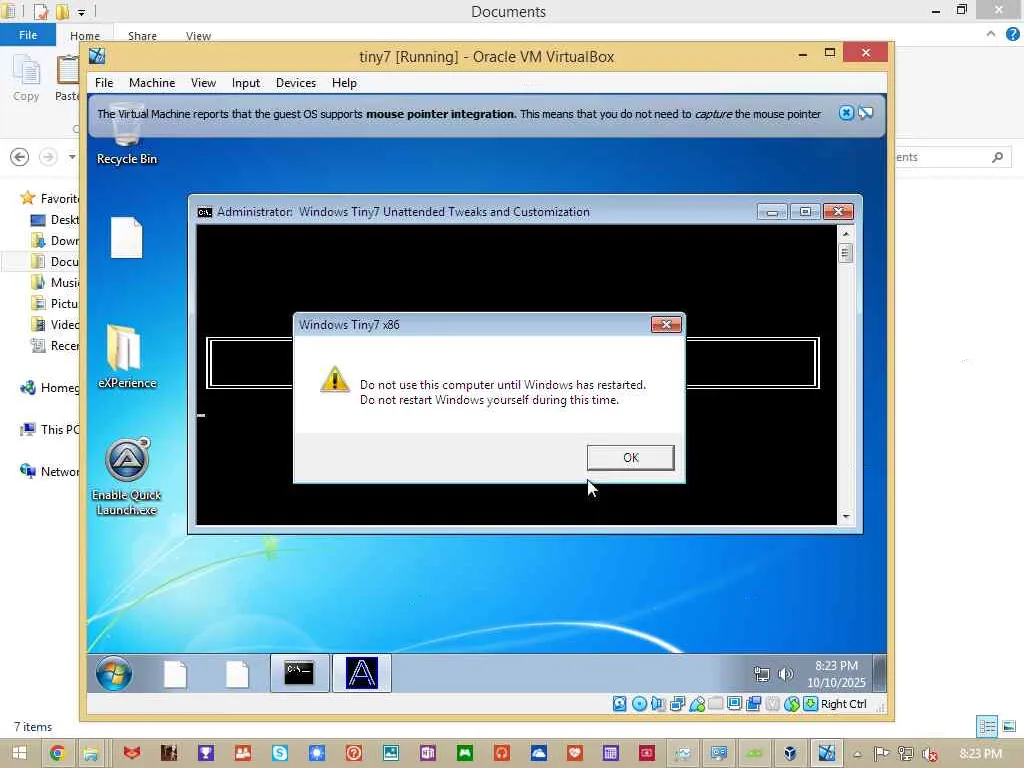The image size is (1024, 768).
Task: Click the guest tray volume speaker icon
Action: point(786,674)
